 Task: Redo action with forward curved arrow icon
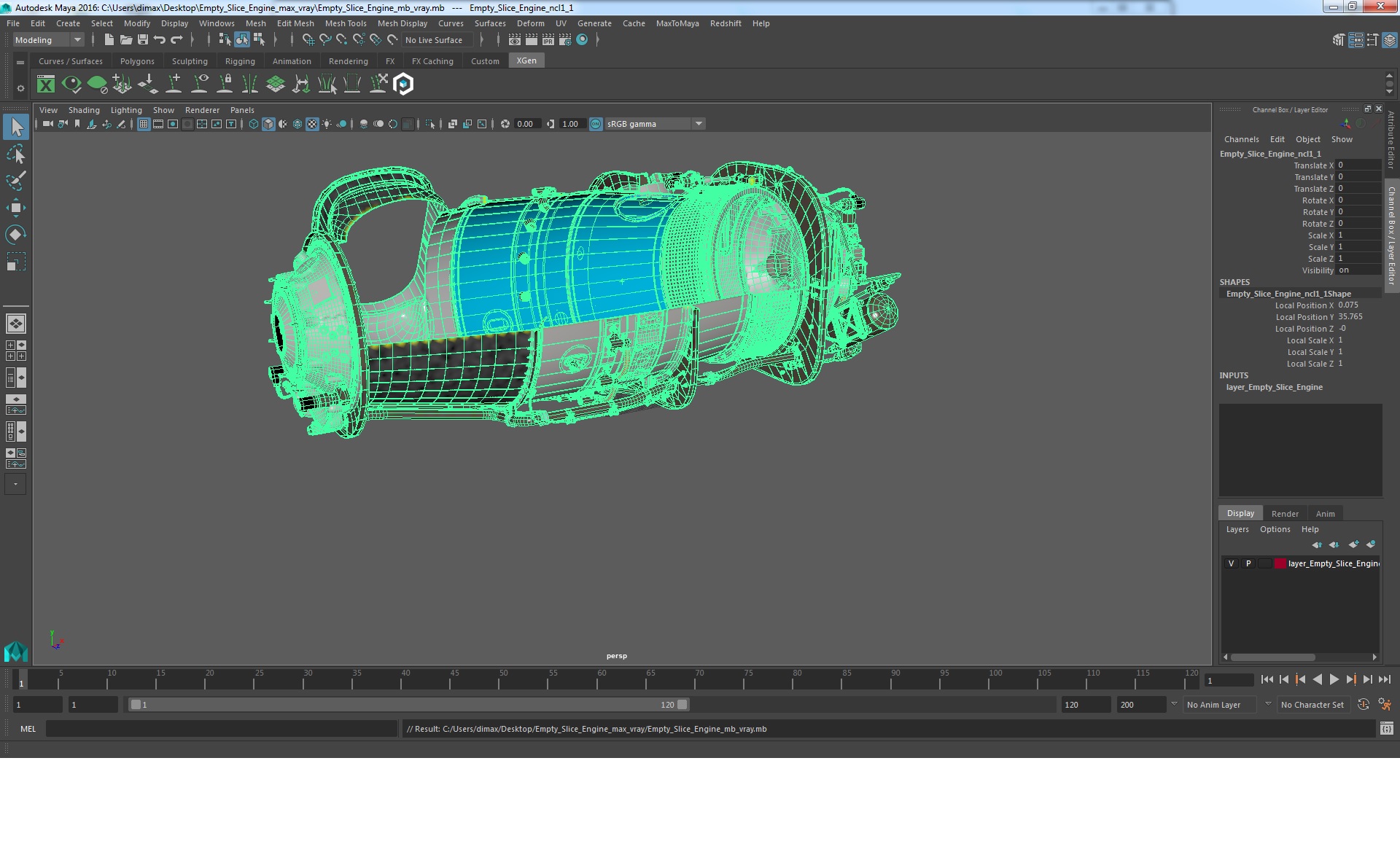[176, 40]
